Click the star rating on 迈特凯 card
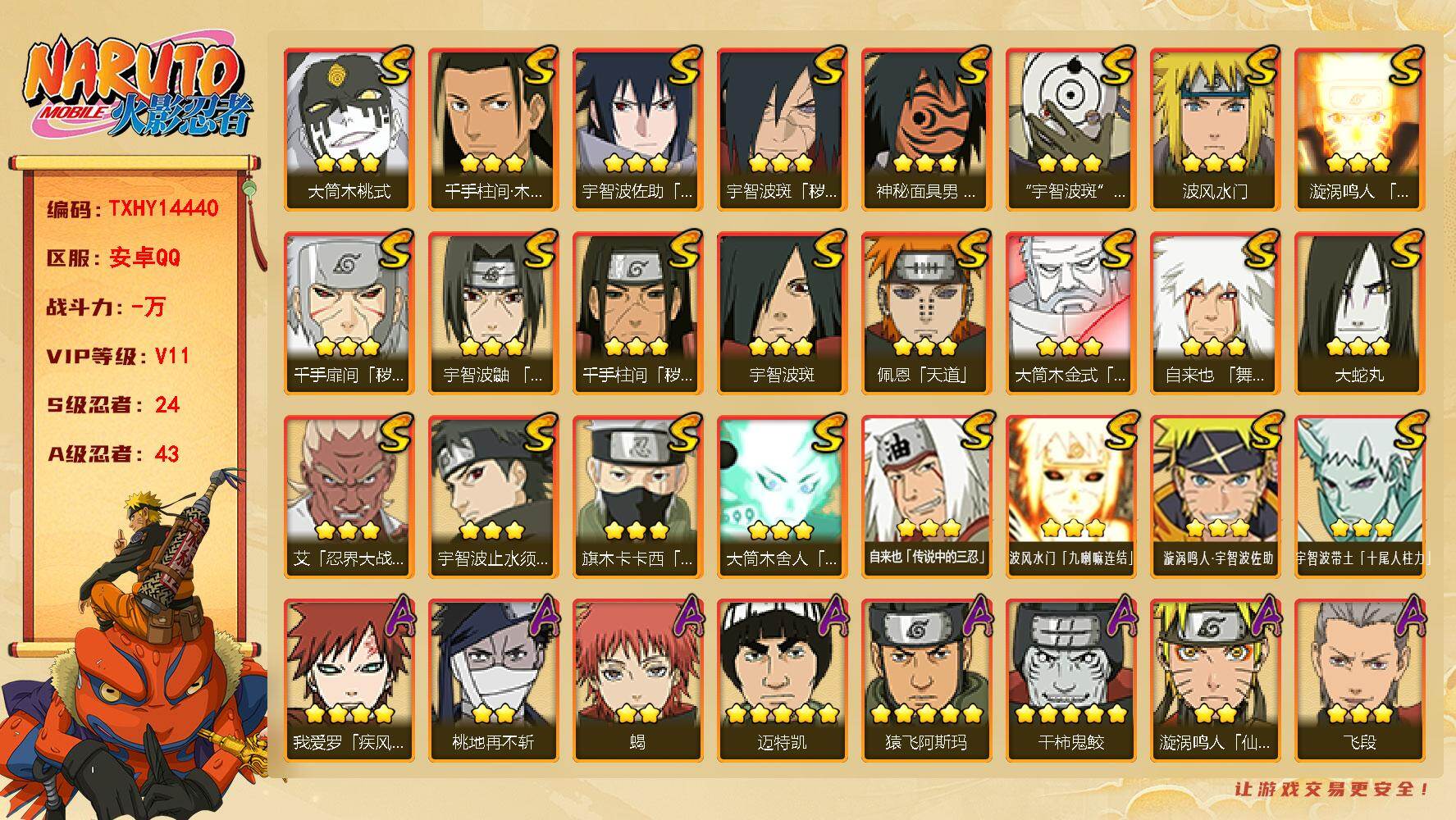 782,713
